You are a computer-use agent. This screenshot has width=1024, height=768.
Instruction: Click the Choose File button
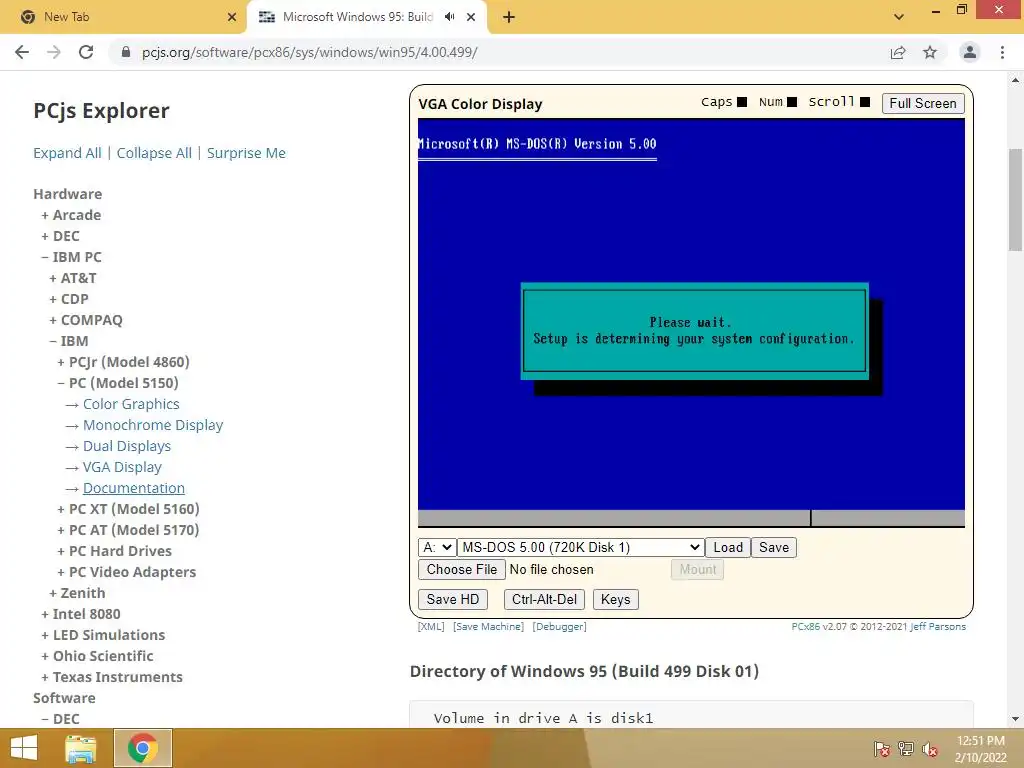(x=462, y=569)
